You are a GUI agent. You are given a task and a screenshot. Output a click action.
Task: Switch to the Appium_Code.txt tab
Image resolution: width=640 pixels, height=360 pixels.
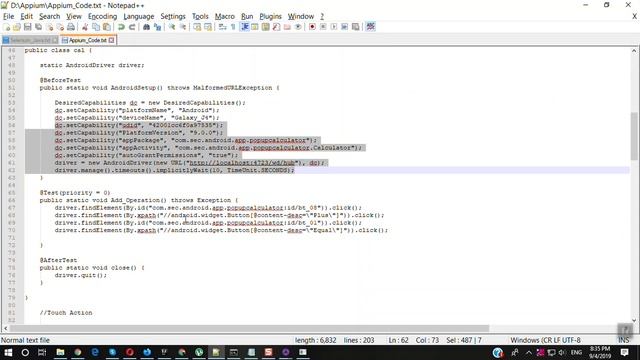[x=87, y=40]
